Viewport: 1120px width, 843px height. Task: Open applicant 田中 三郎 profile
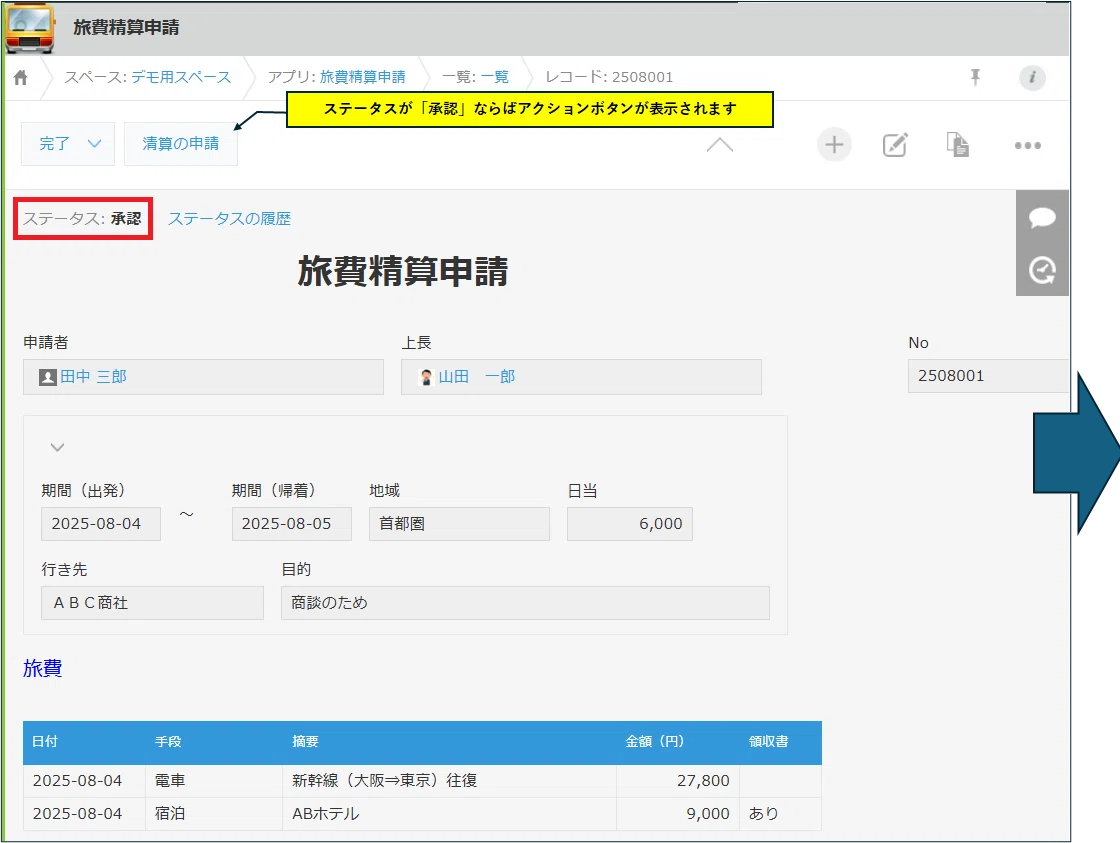click(93, 377)
